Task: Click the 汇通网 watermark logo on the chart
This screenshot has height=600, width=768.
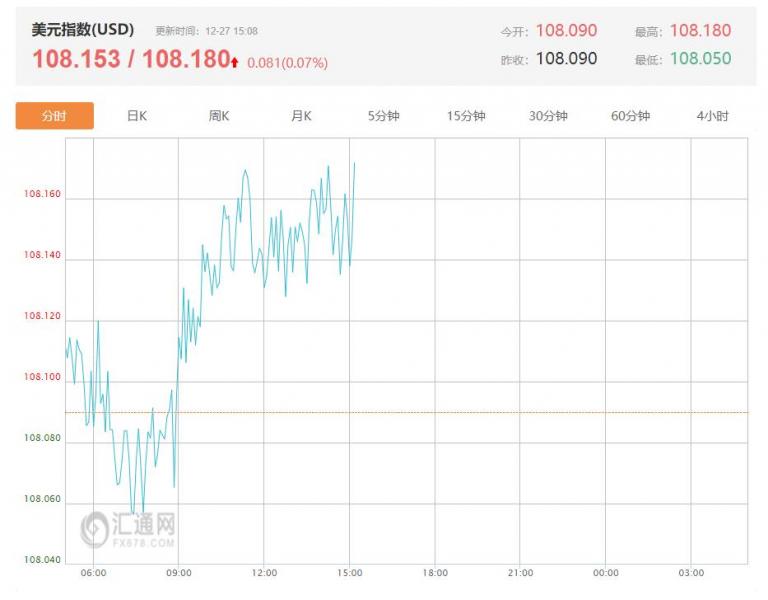Action: click(128, 529)
